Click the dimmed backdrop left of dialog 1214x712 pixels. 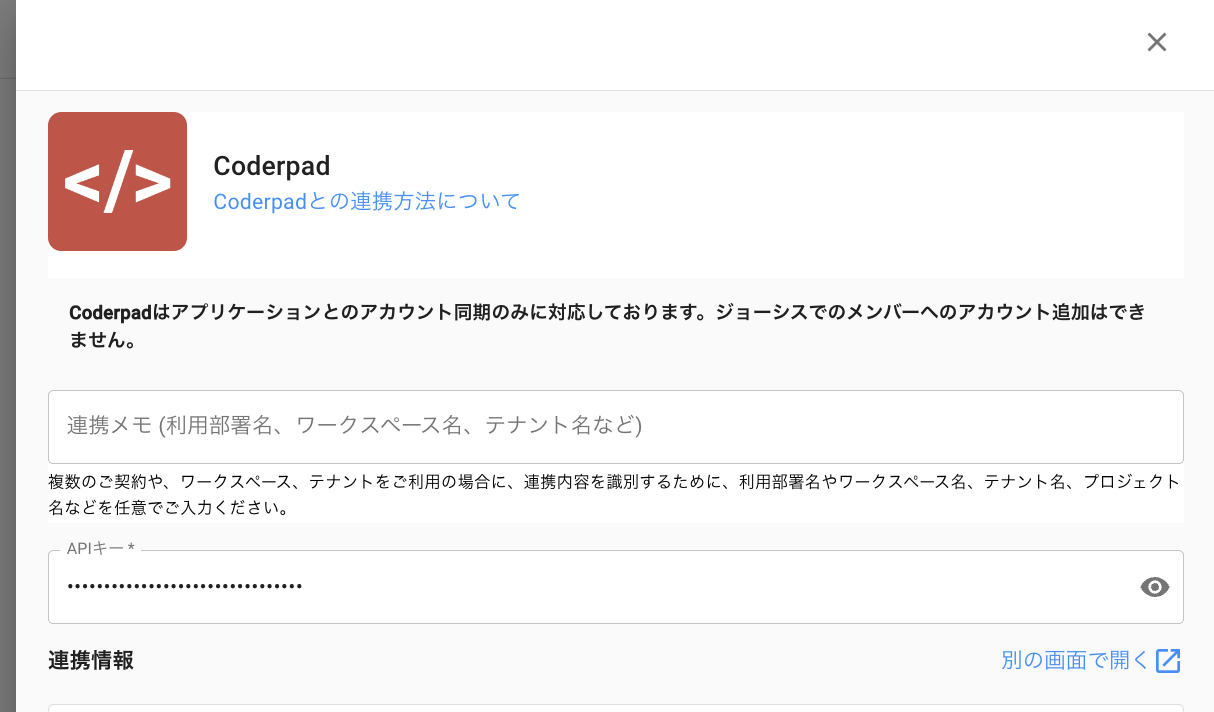click(x=7, y=400)
